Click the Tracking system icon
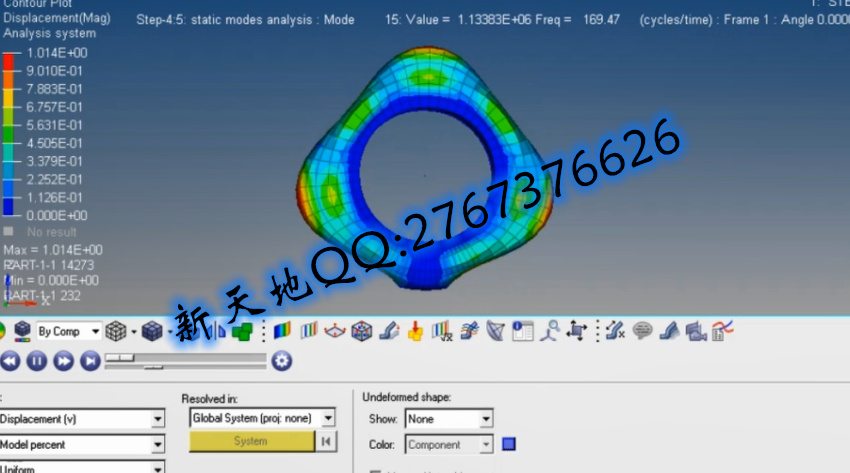 pos(577,331)
